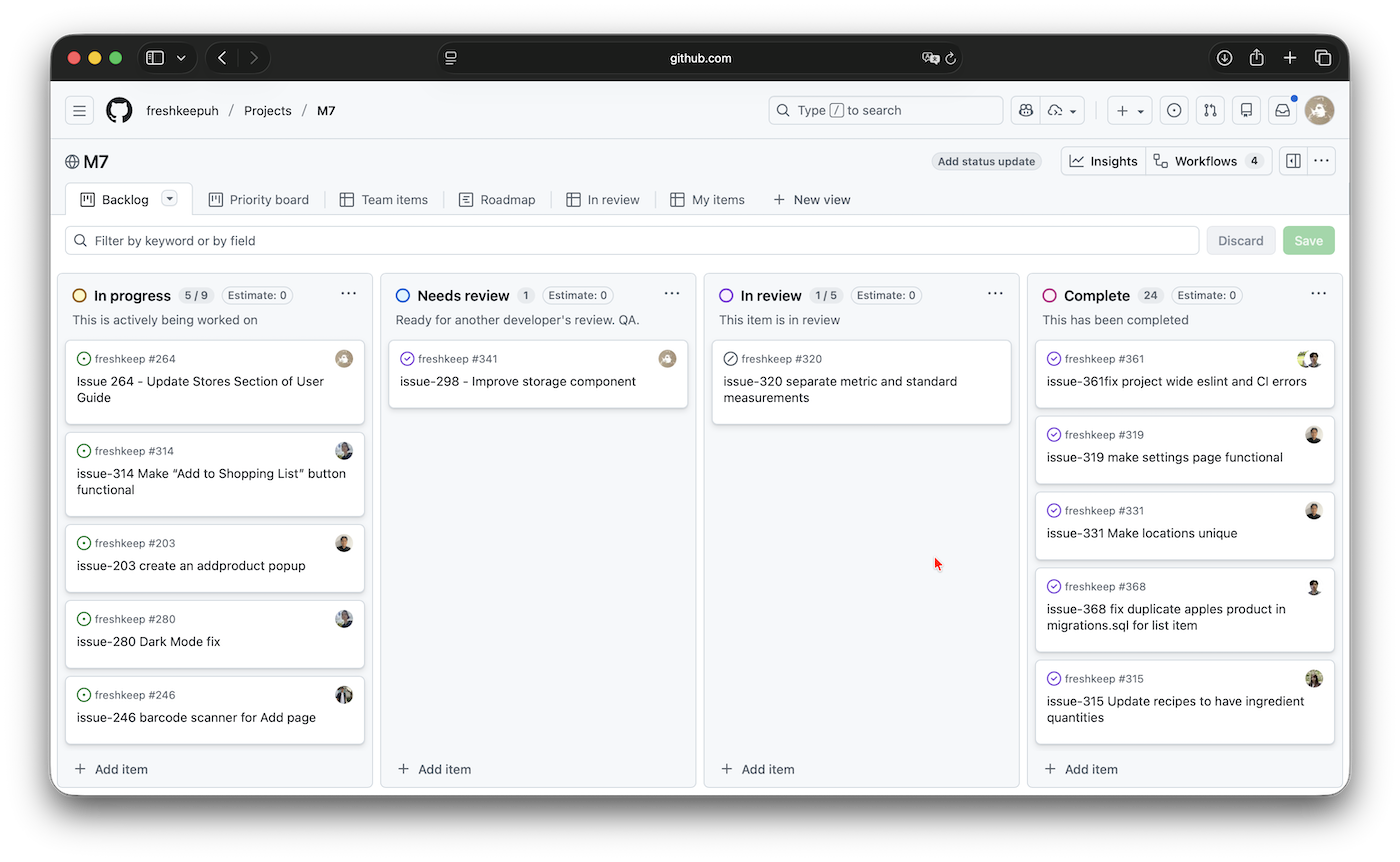Open the Pull requests icon in header
Image resolution: width=1400 pixels, height=862 pixels.
1210,110
